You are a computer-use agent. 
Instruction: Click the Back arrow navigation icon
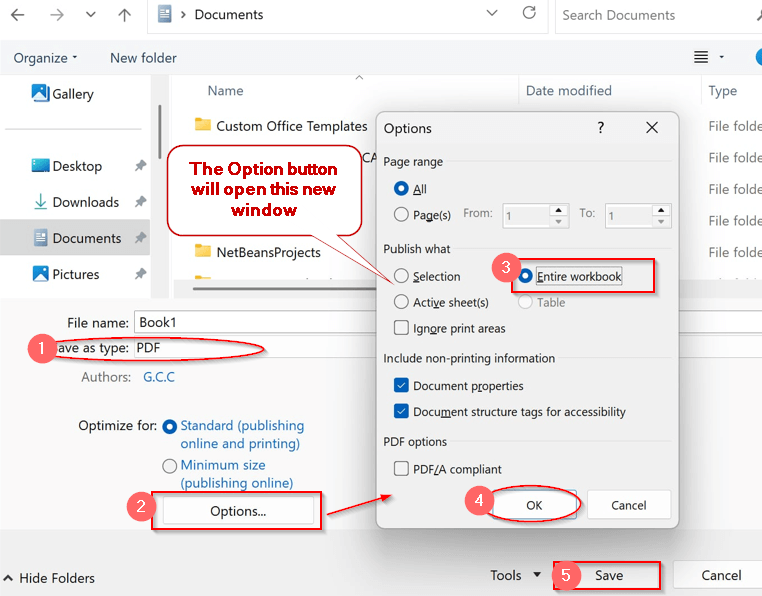[17, 15]
